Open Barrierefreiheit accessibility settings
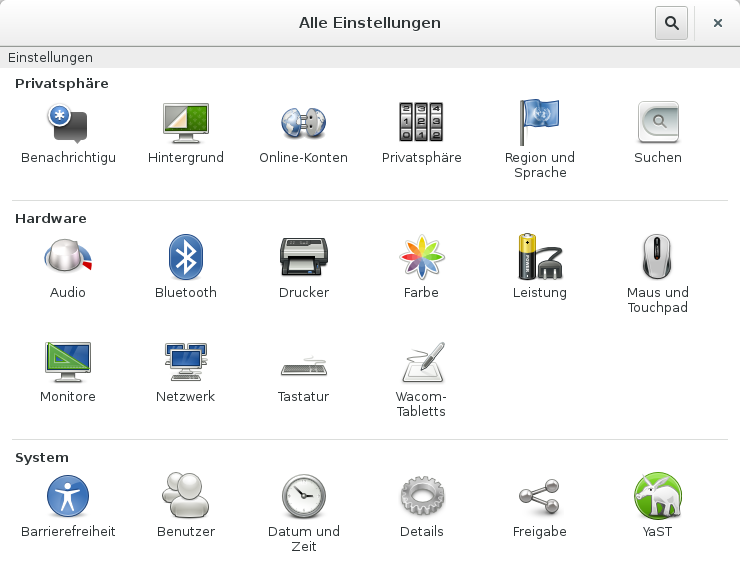 tap(68, 497)
